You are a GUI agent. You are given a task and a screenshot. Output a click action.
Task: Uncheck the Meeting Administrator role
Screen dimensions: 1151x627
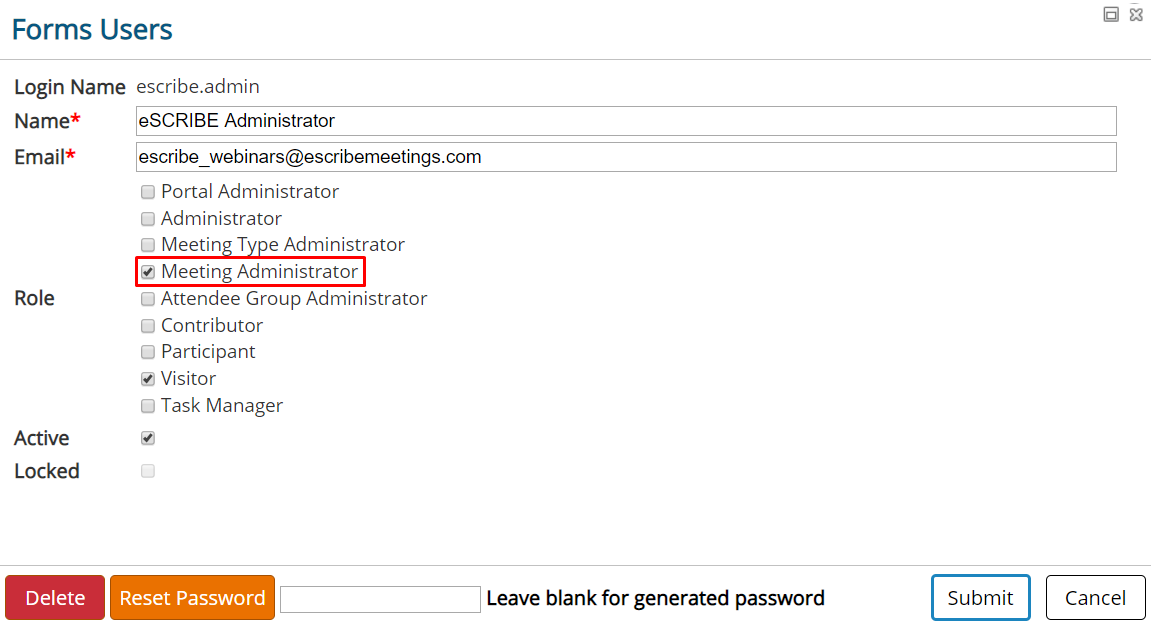click(147, 271)
